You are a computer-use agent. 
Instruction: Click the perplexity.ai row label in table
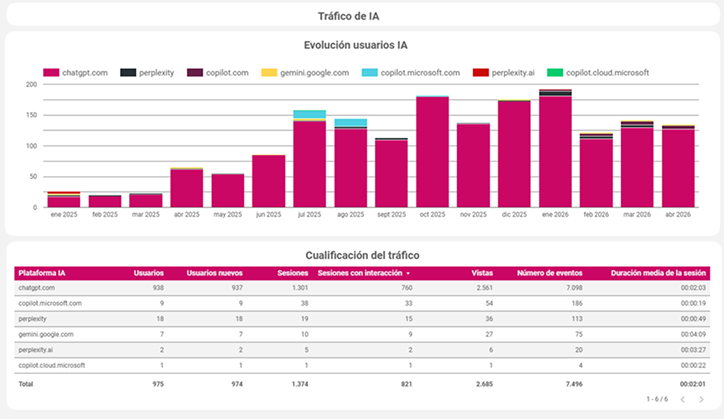pyautogui.click(x=36, y=350)
